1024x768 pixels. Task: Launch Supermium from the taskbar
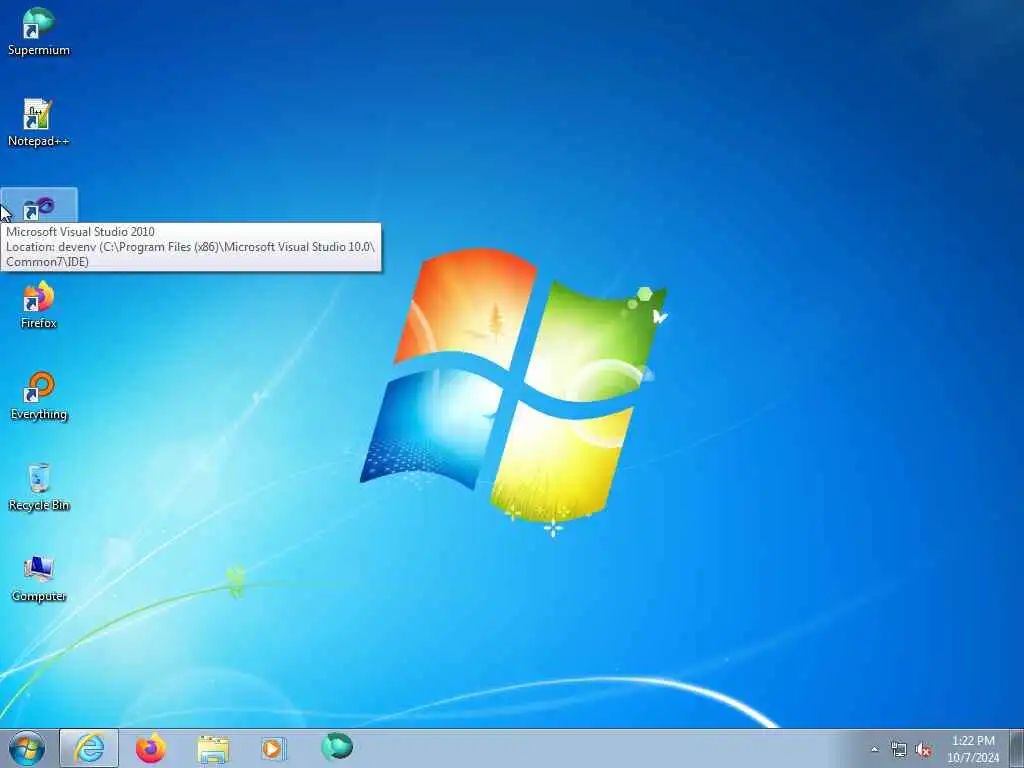337,747
